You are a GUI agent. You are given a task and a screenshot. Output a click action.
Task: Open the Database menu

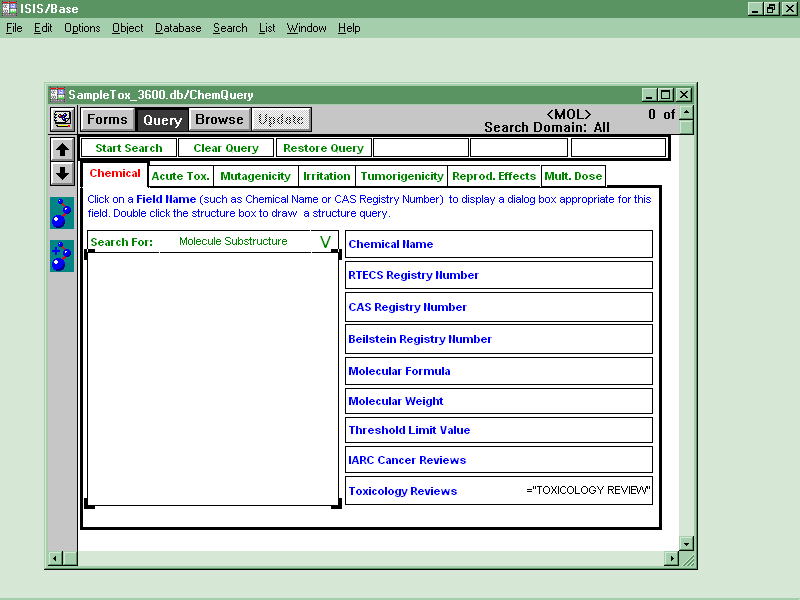coord(178,28)
